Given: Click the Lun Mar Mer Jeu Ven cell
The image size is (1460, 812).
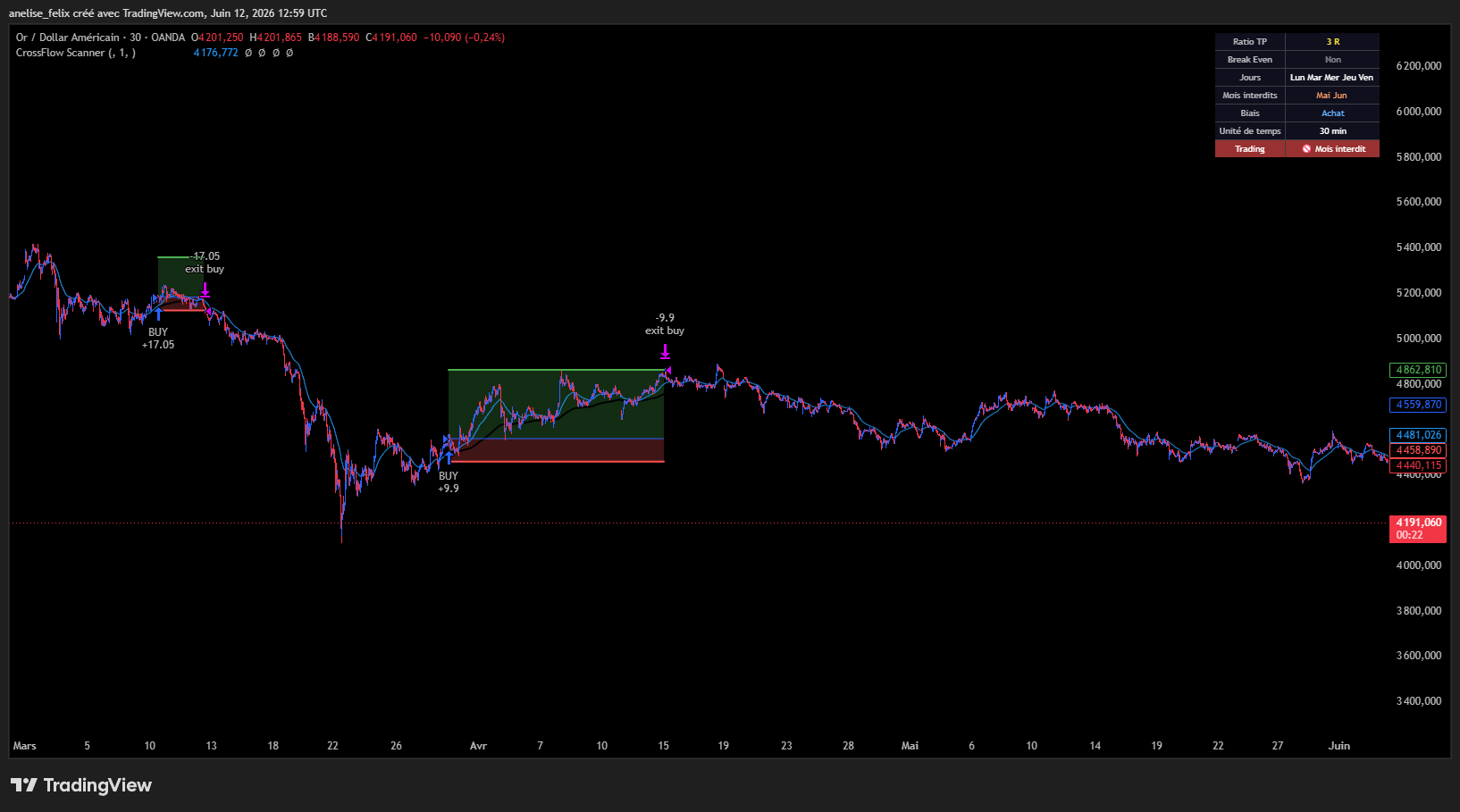Looking at the screenshot, I should (x=1332, y=78).
